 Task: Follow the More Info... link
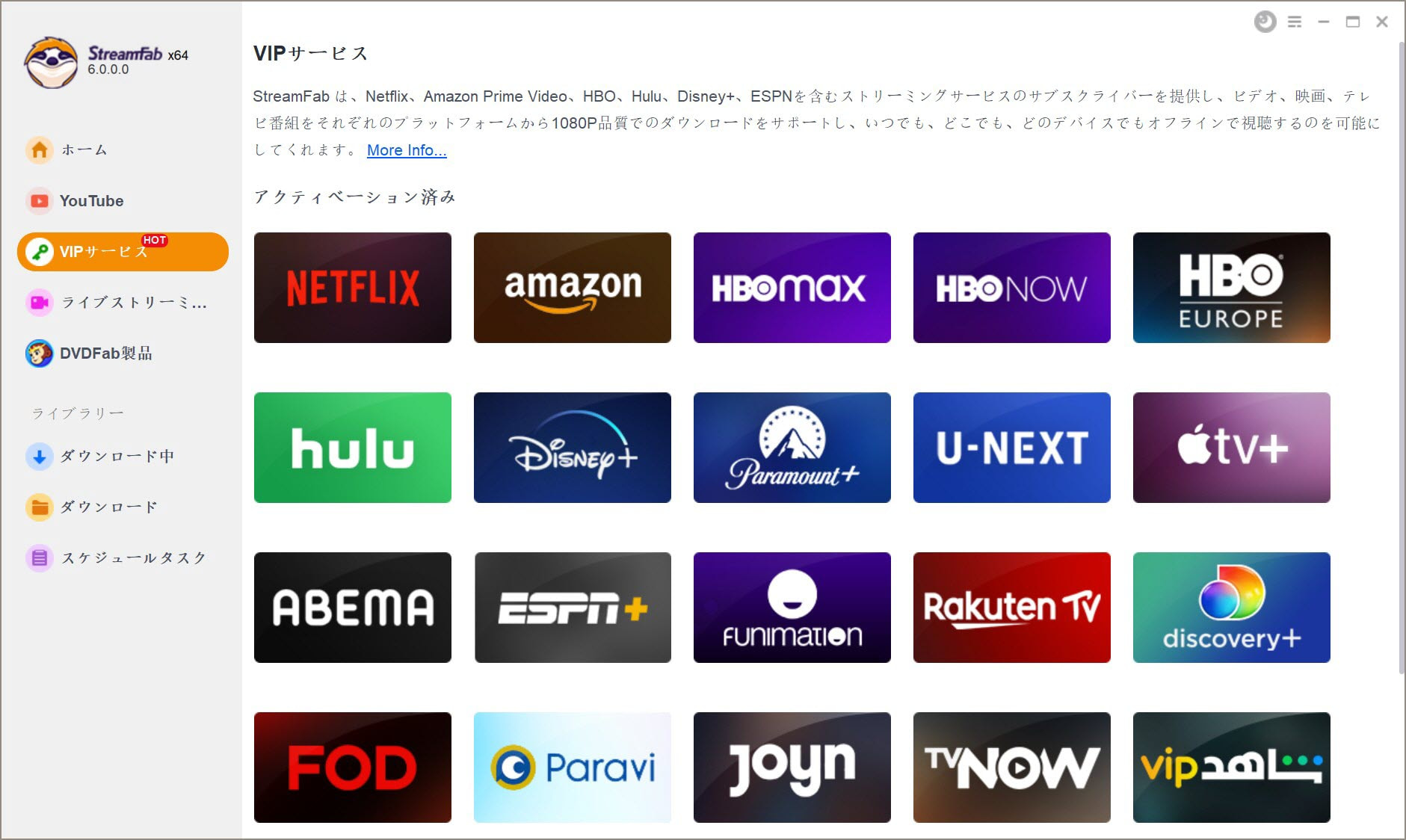click(407, 150)
